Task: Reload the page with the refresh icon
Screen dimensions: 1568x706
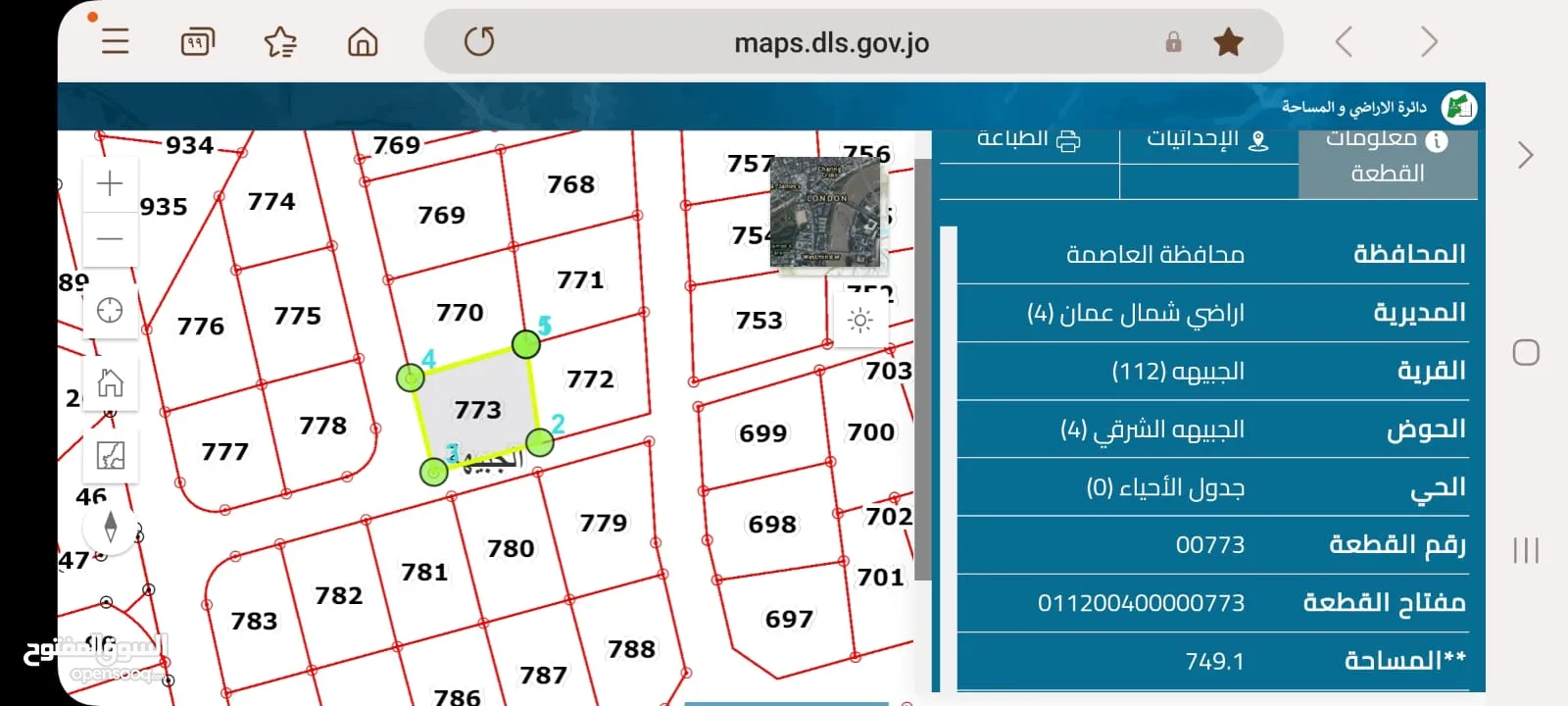Action: pyautogui.click(x=479, y=42)
